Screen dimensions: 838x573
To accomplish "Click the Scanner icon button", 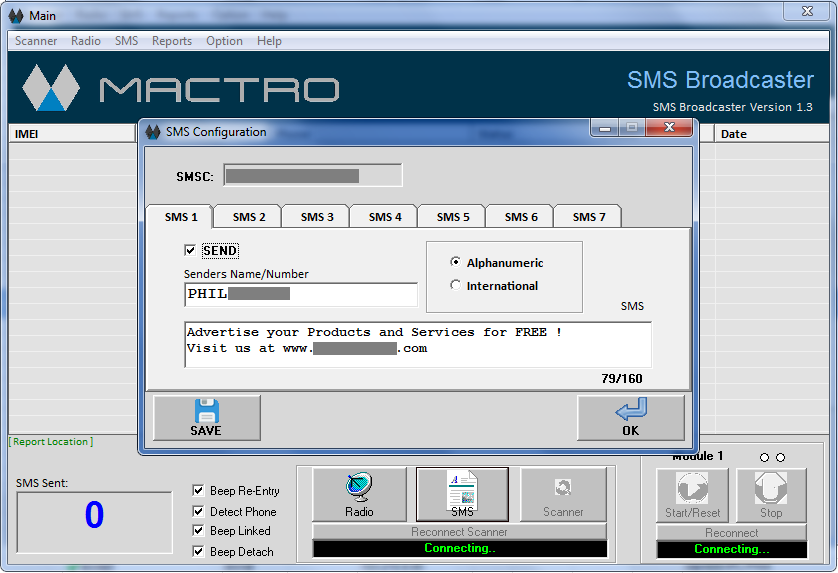I will [x=563, y=494].
